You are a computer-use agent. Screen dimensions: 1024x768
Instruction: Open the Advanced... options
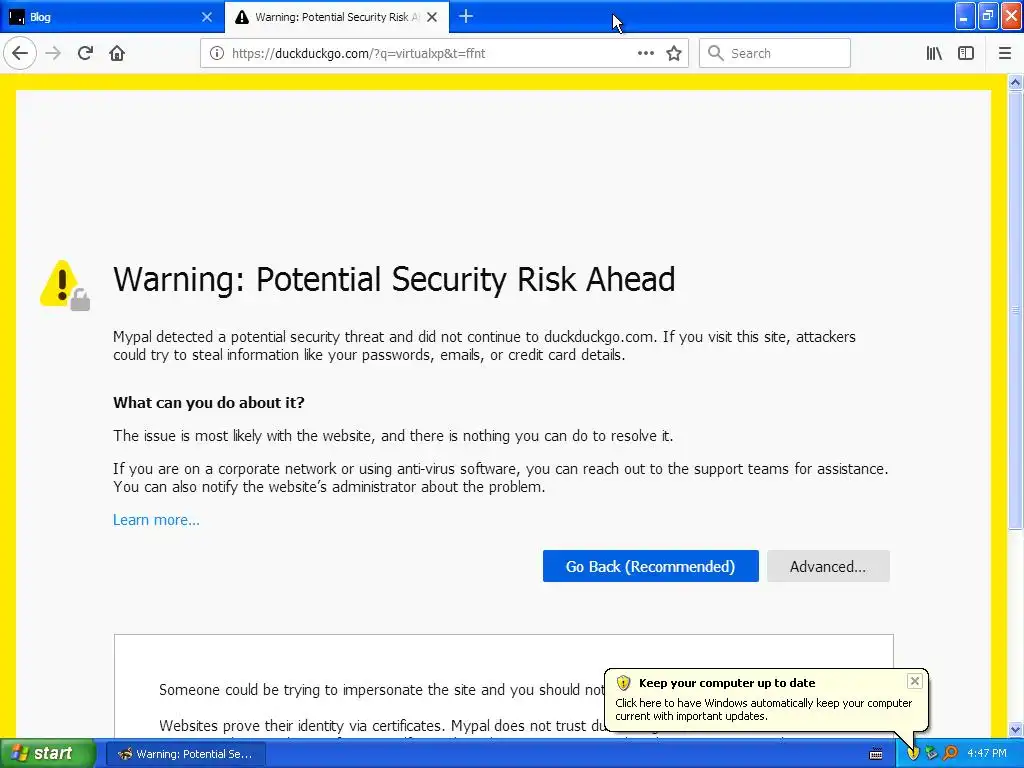pyautogui.click(x=828, y=566)
